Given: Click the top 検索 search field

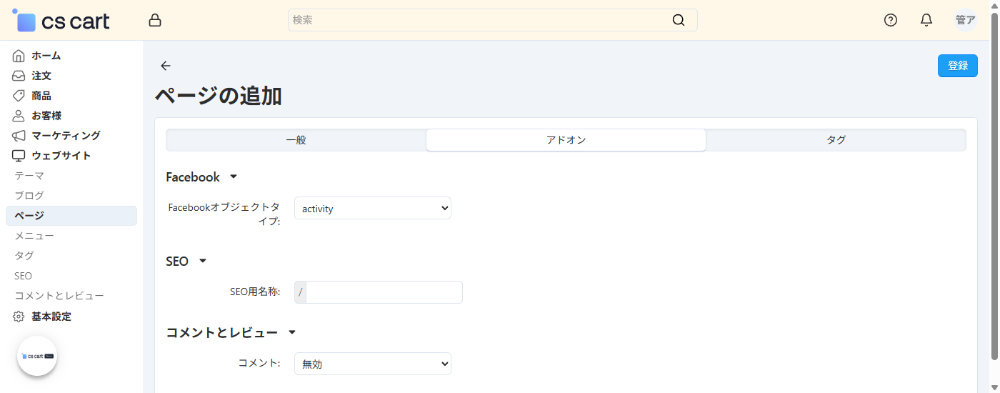Looking at the screenshot, I should click(492, 20).
